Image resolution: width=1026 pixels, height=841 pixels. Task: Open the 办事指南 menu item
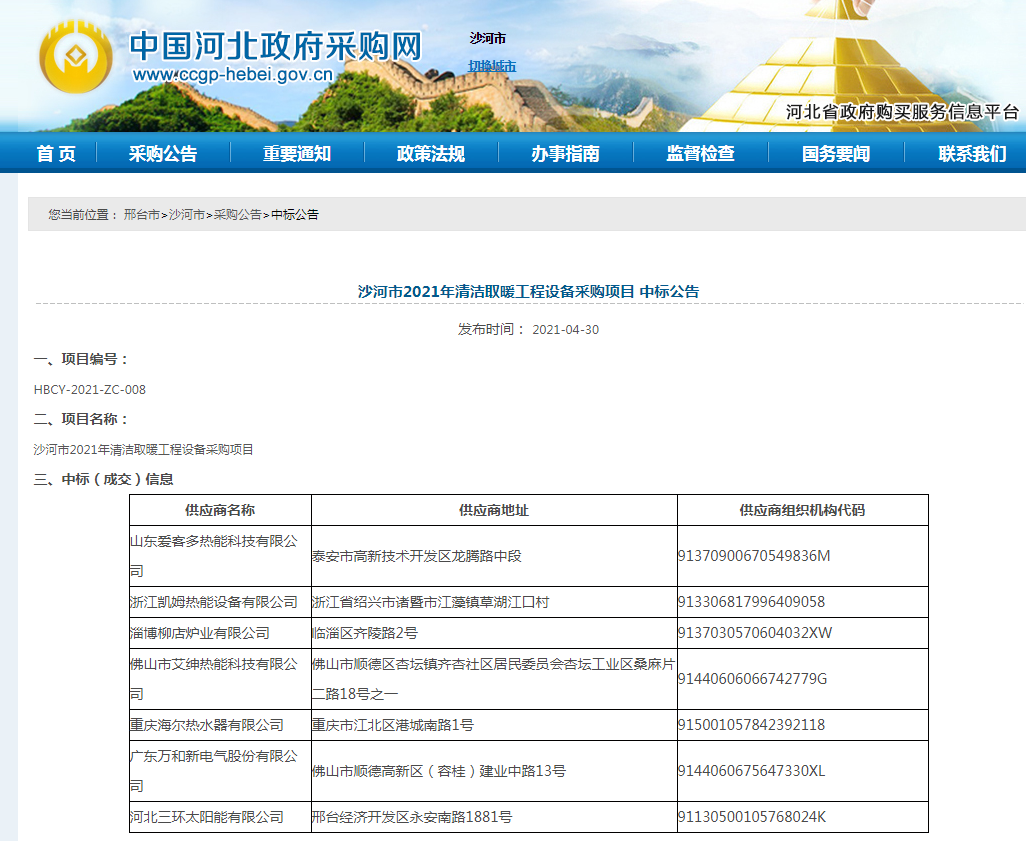(565, 154)
